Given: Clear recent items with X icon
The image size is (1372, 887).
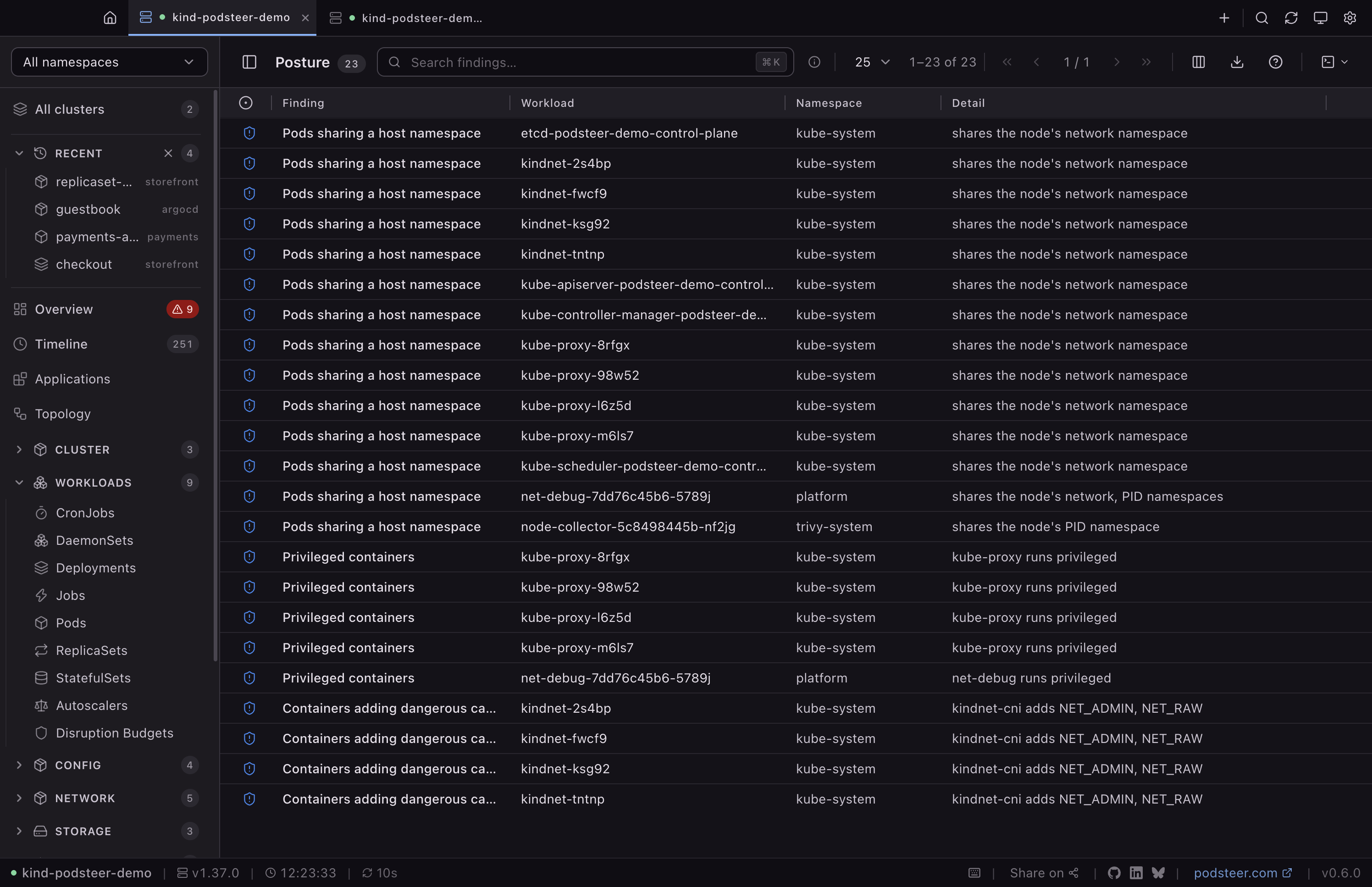Looking at the screenshot, I should click(167, 153).
